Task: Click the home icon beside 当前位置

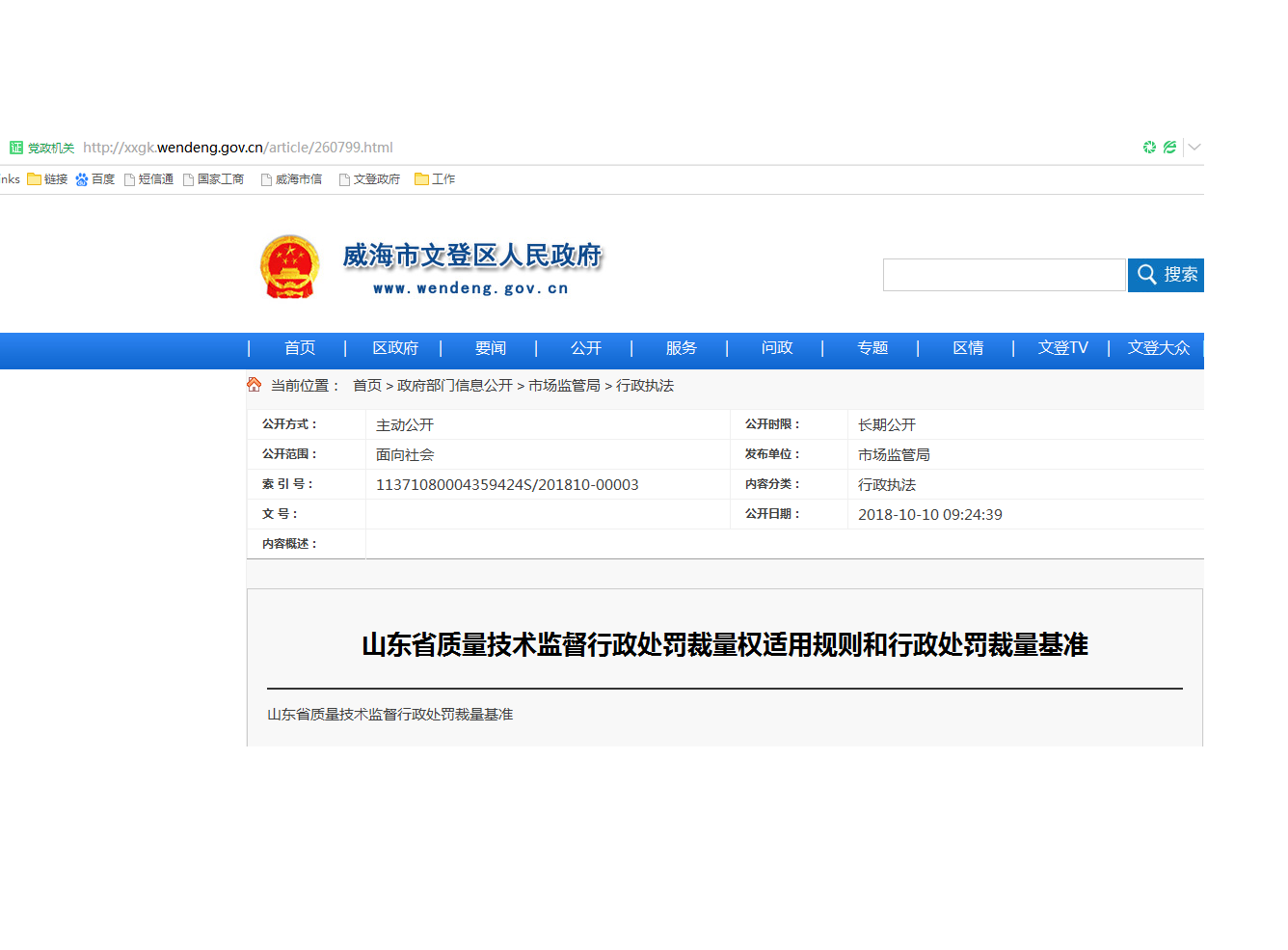Action: point(255,385)
